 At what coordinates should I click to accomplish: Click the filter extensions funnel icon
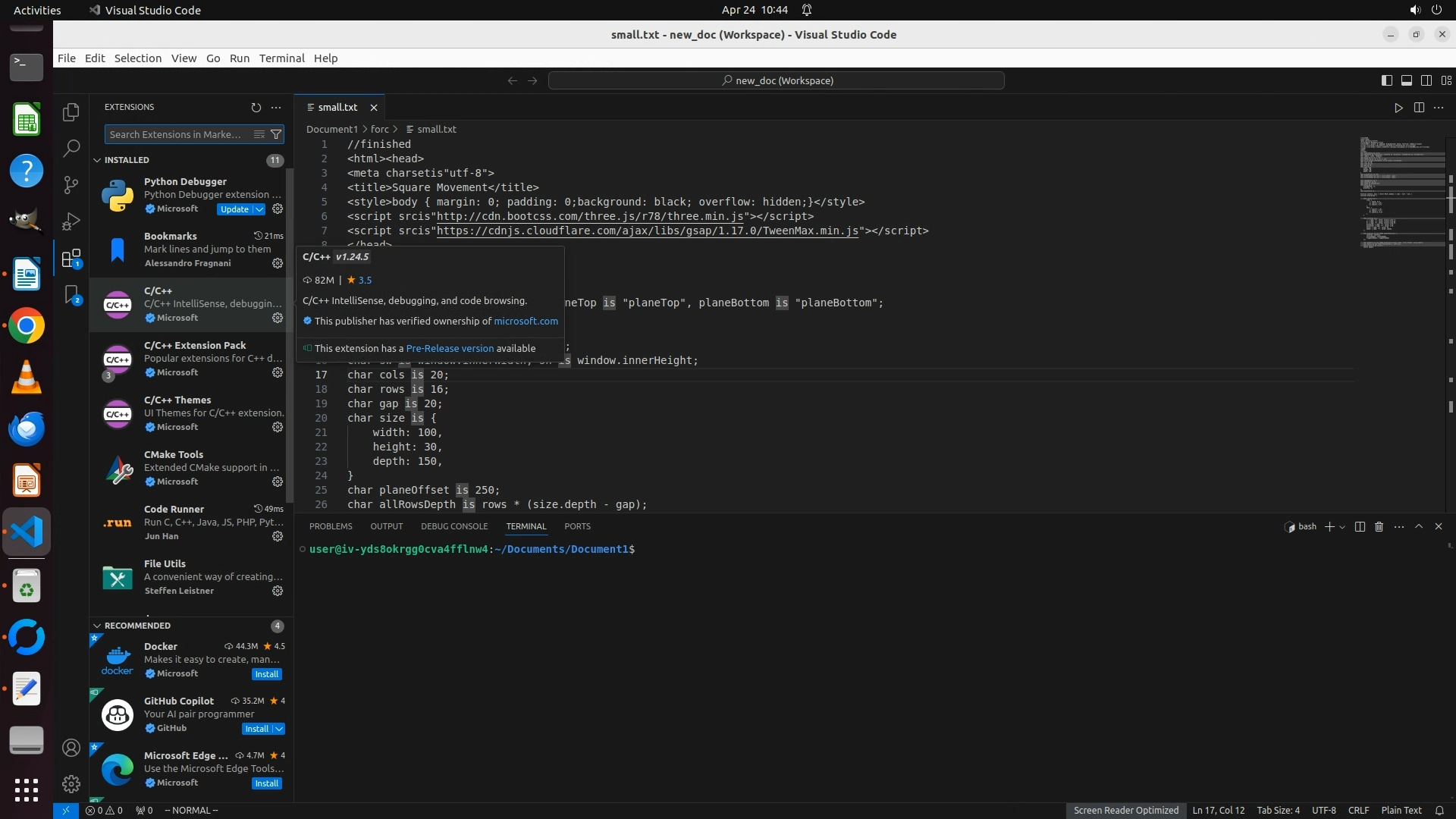(x=277, y=134)
